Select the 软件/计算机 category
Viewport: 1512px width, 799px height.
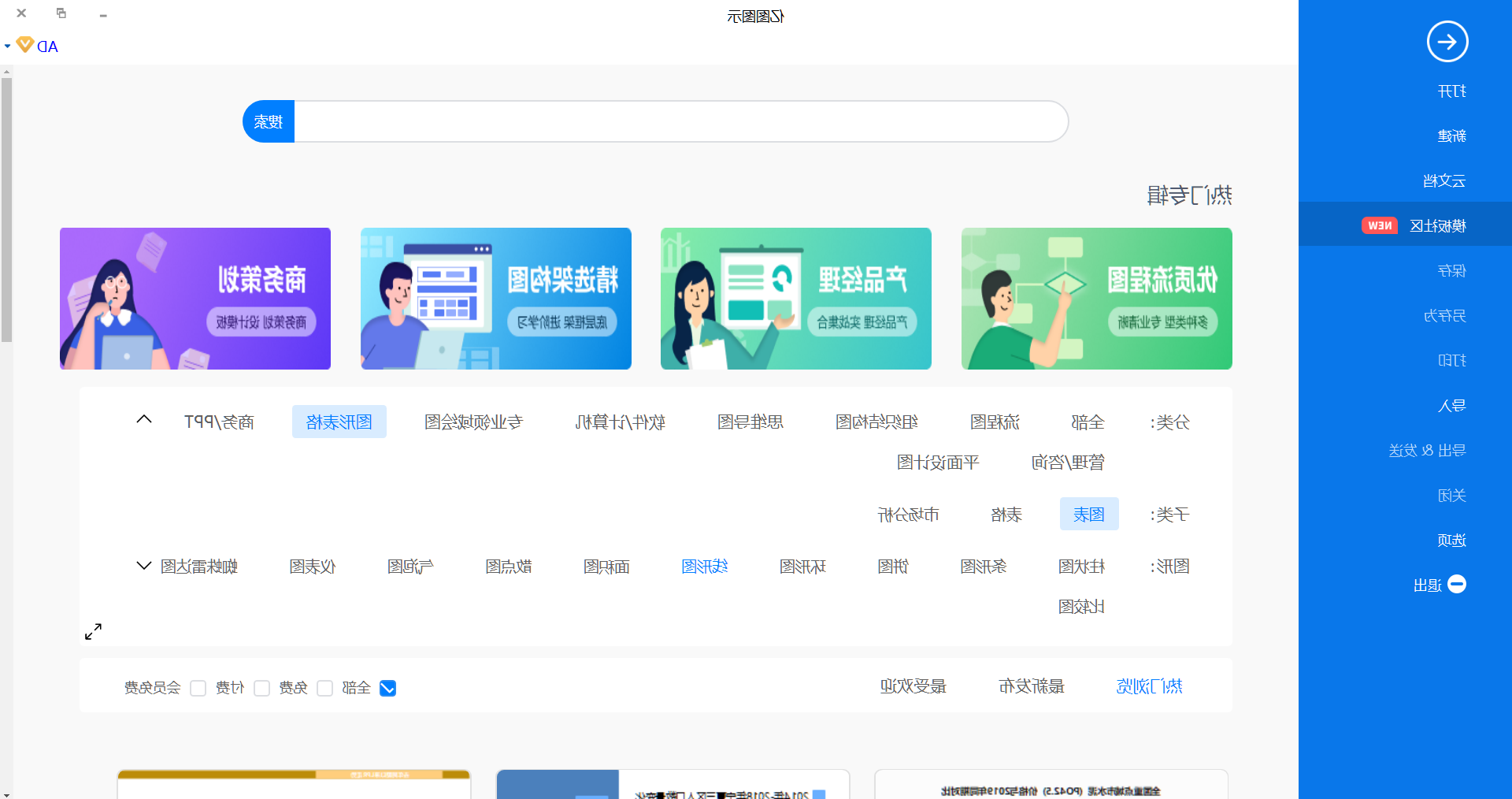(620, 422)
